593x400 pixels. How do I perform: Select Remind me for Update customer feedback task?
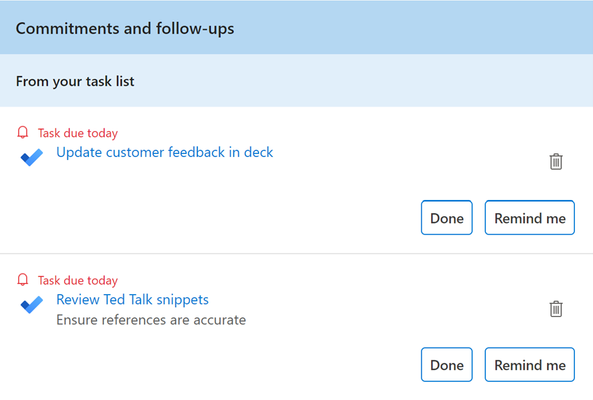pyautogui.click(x=530, y=218)
